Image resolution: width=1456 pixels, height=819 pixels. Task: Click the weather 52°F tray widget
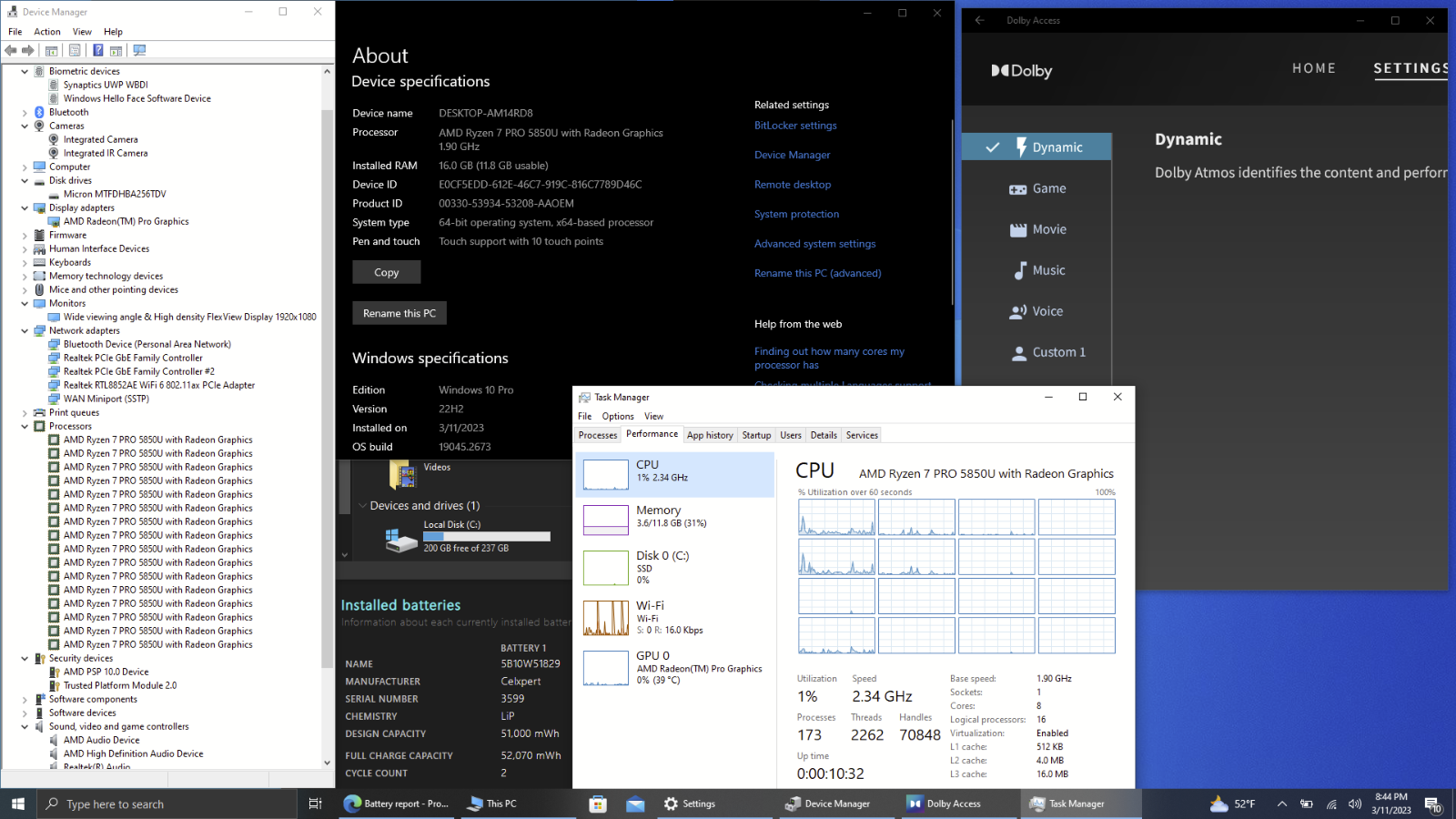[x=1233, y=804]
